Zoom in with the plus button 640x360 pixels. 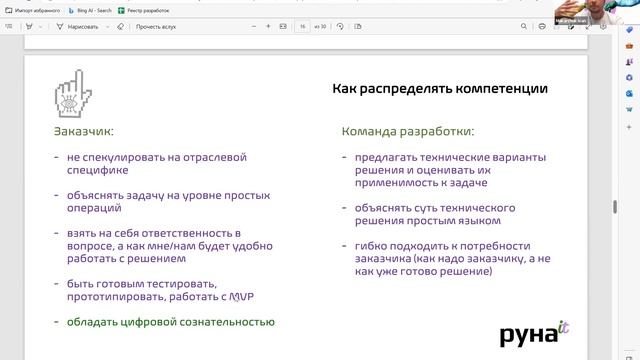268,27
